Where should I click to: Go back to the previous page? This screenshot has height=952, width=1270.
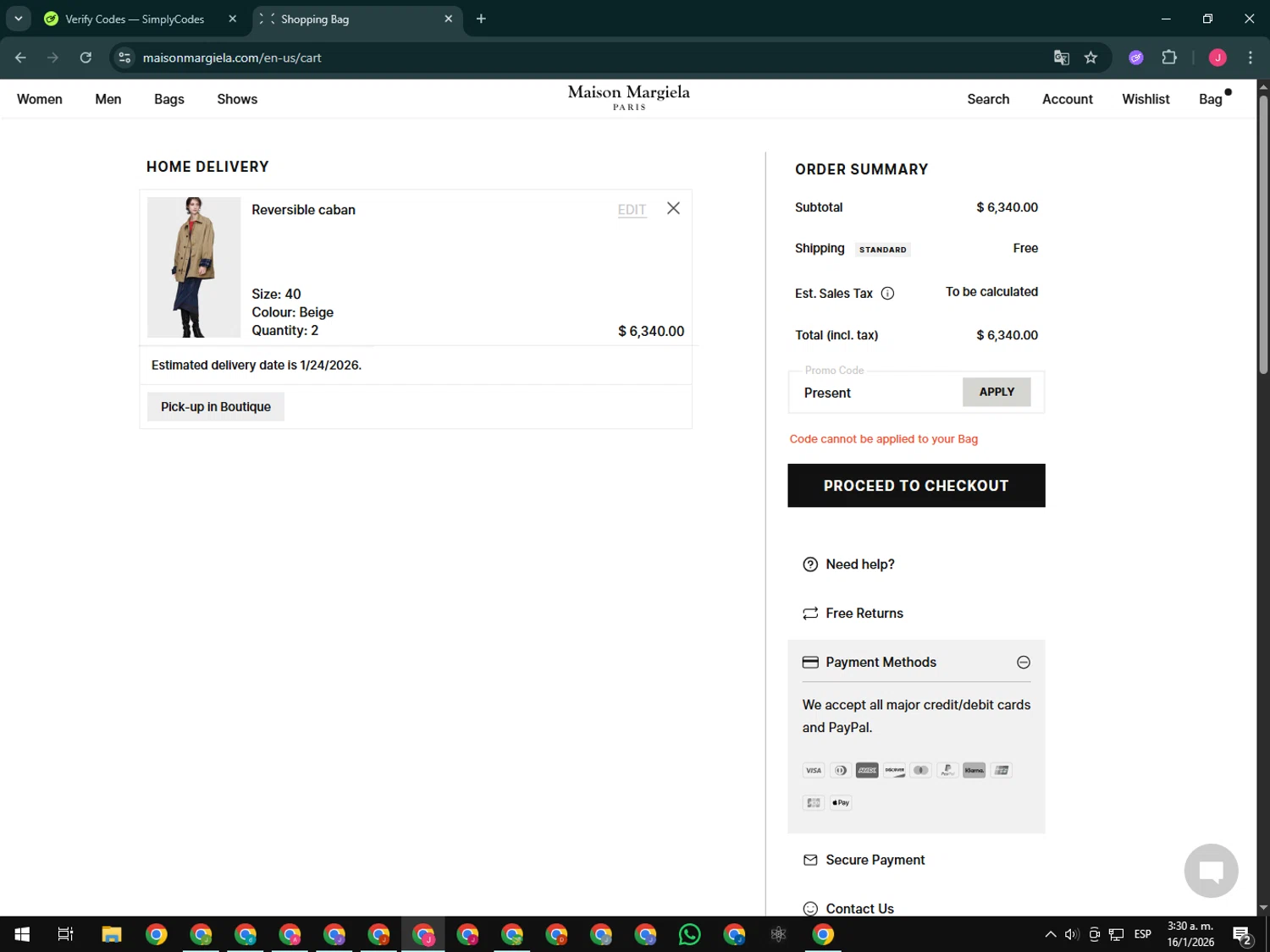coord(21,58)
